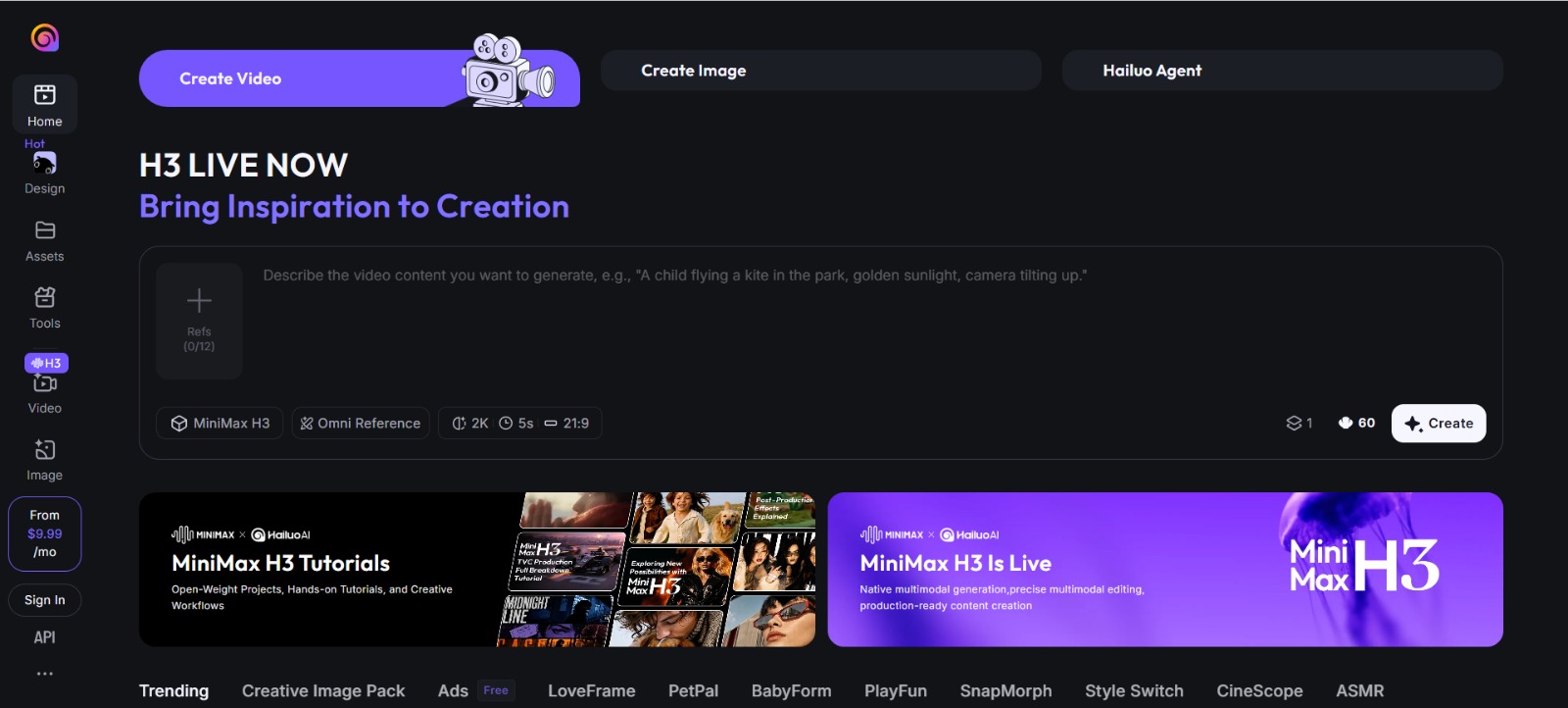Open the Omni Reference mode selector
This screenshot has width=1568, height=708.
pos(361,423)
